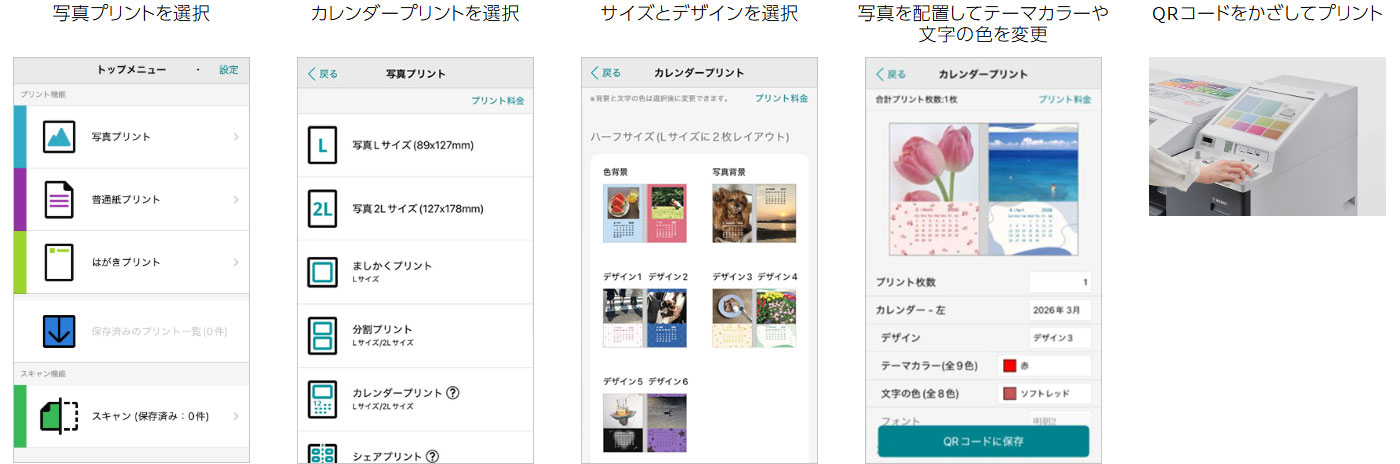Tap the スキャン scan icon
This screenshot has width=1400, height=464.
pos(59,416)
